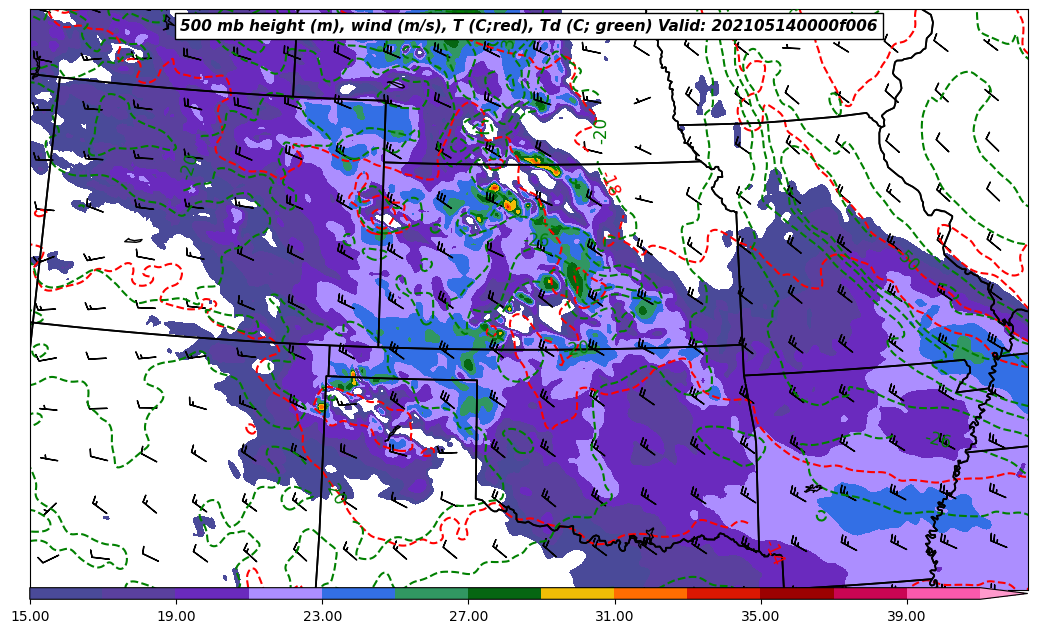
Task: Select dark green colorbar segment right of 27.00
Action: pos(504,594)
